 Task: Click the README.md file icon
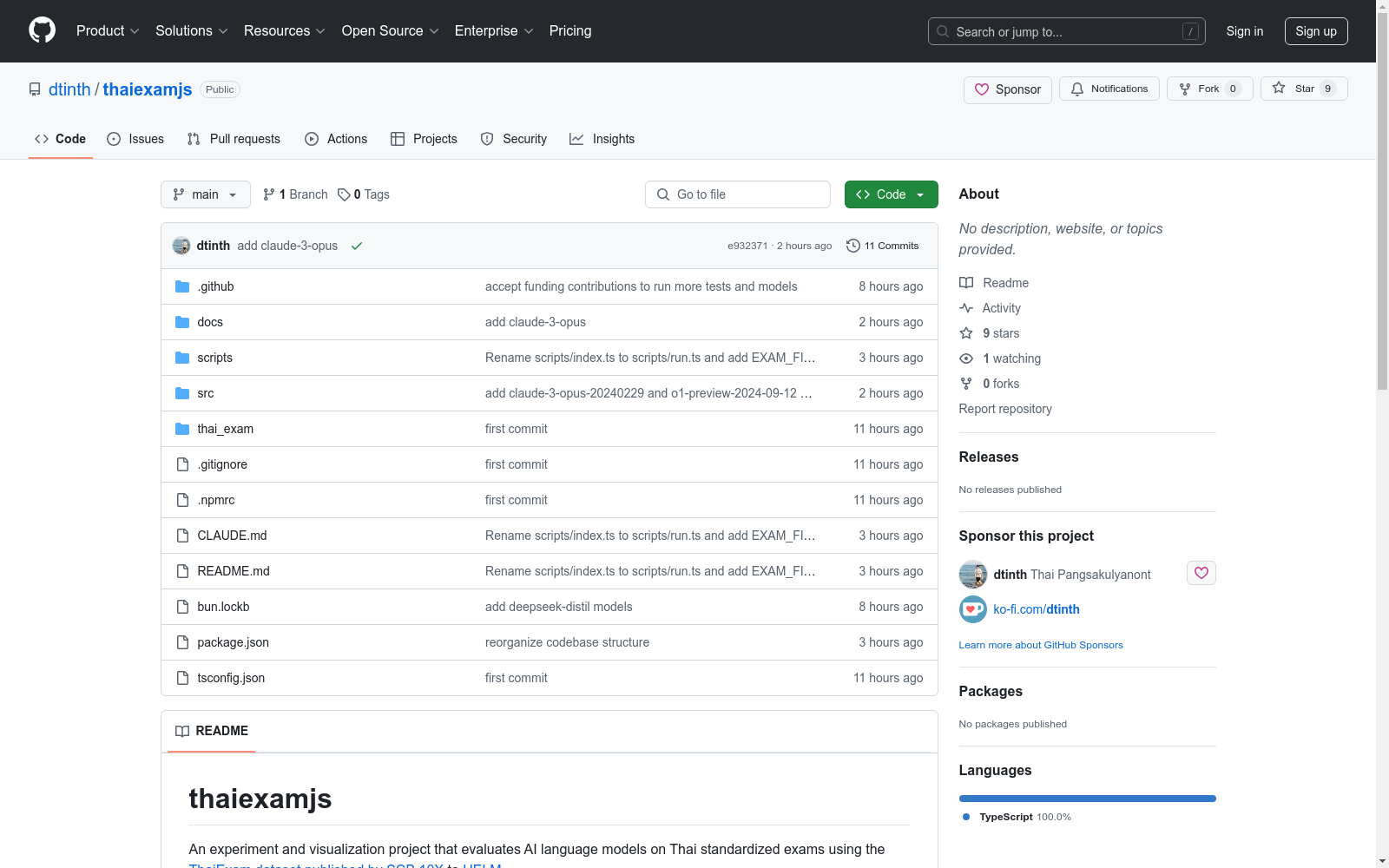point(182,571)
